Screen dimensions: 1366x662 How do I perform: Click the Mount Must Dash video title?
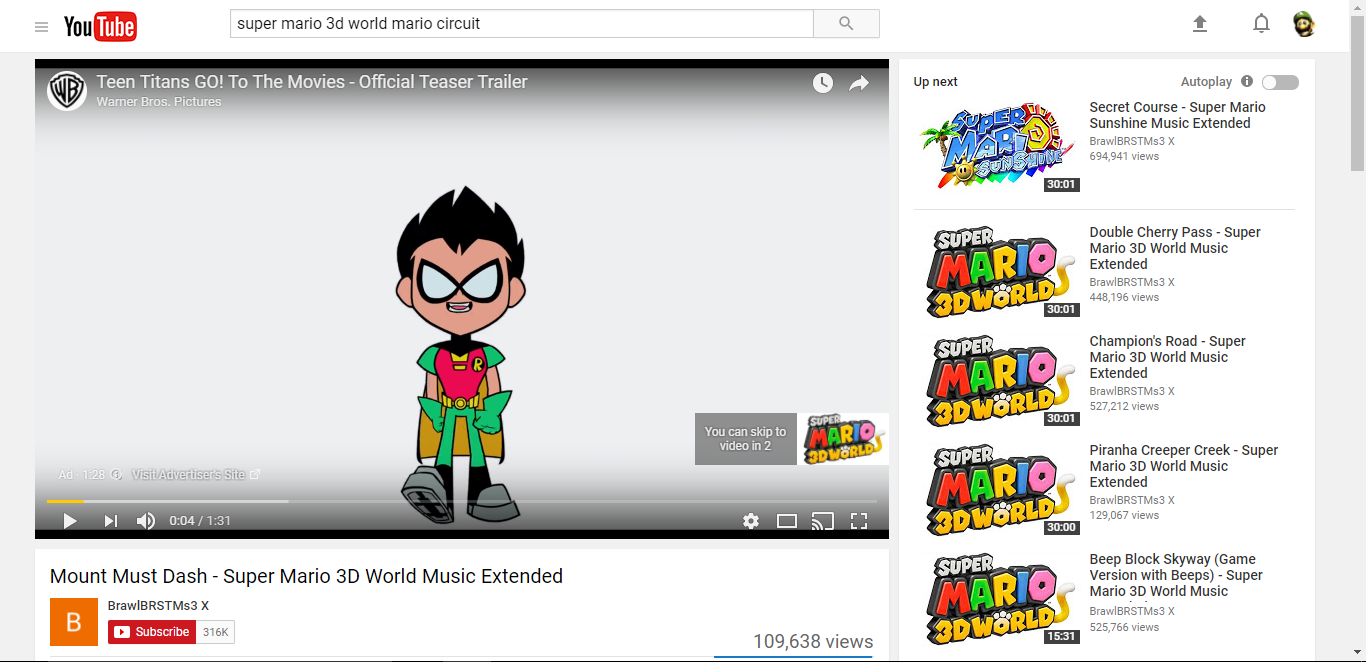(306, 576)
